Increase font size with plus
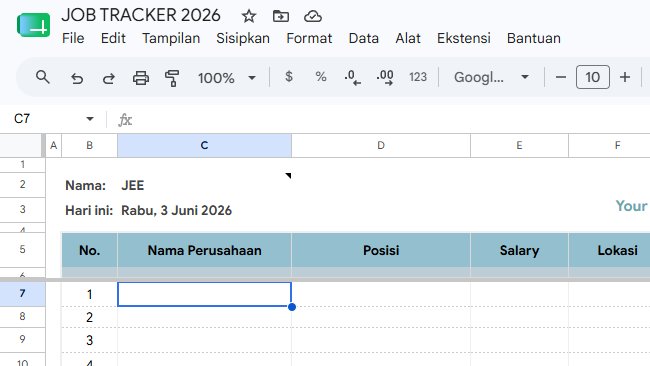 625,77
